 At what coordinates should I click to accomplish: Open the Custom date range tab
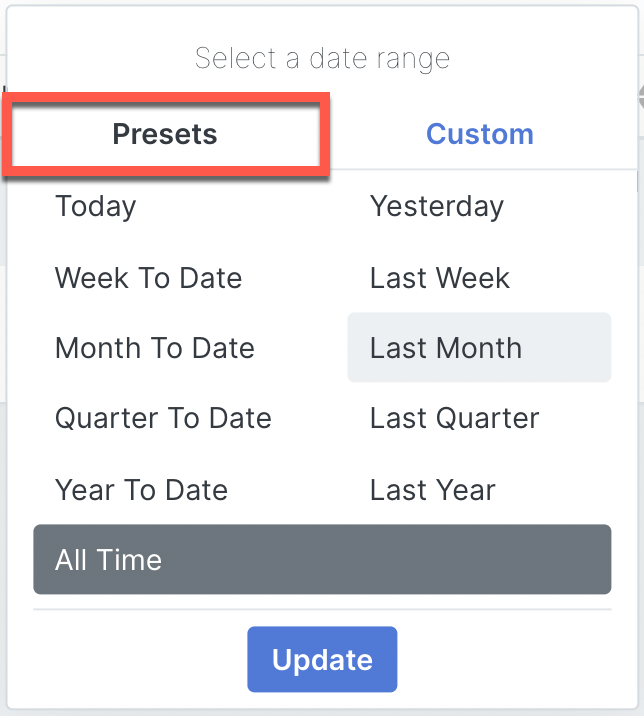[x=479, y=134]
